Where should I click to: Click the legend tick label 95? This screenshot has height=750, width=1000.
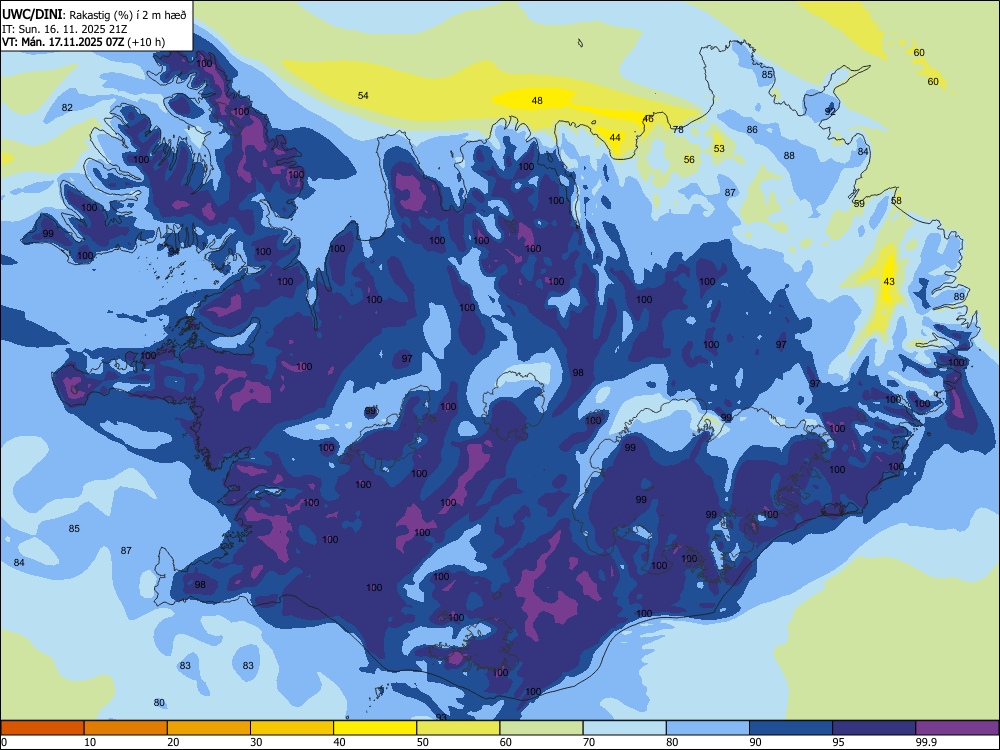tap(838, 742)
